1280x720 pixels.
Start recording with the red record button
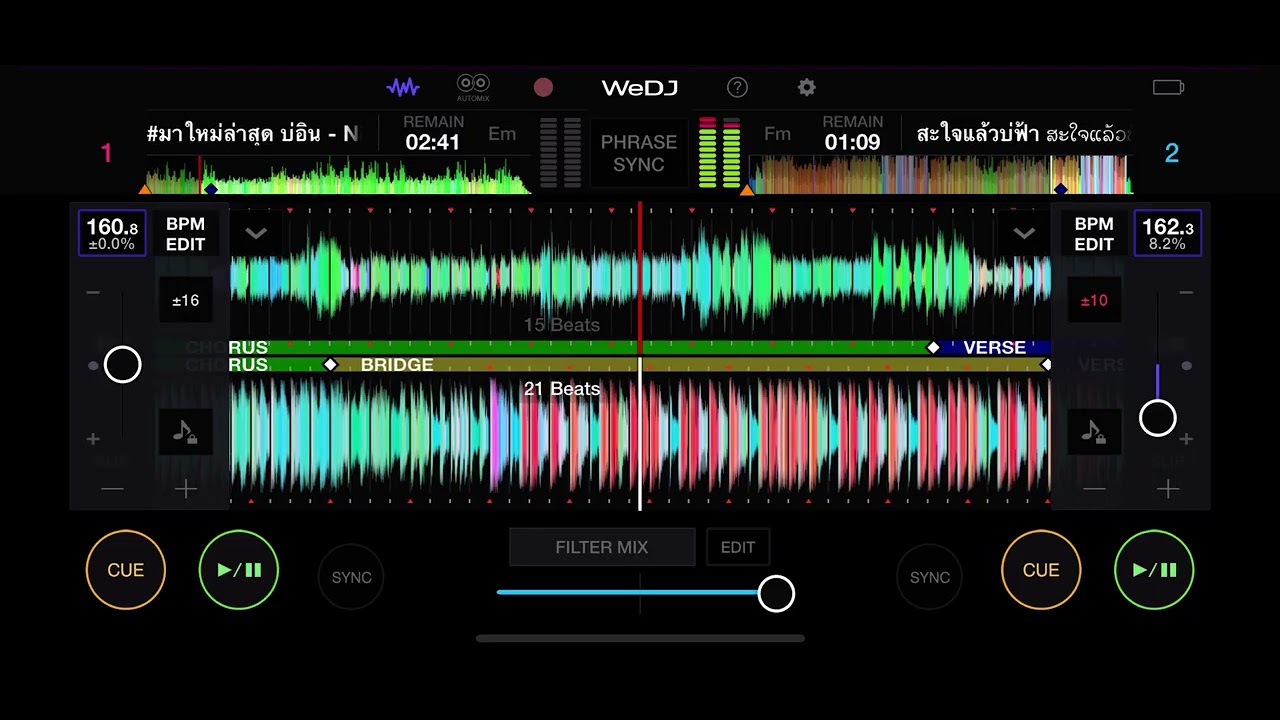click(x=543, y=88)
